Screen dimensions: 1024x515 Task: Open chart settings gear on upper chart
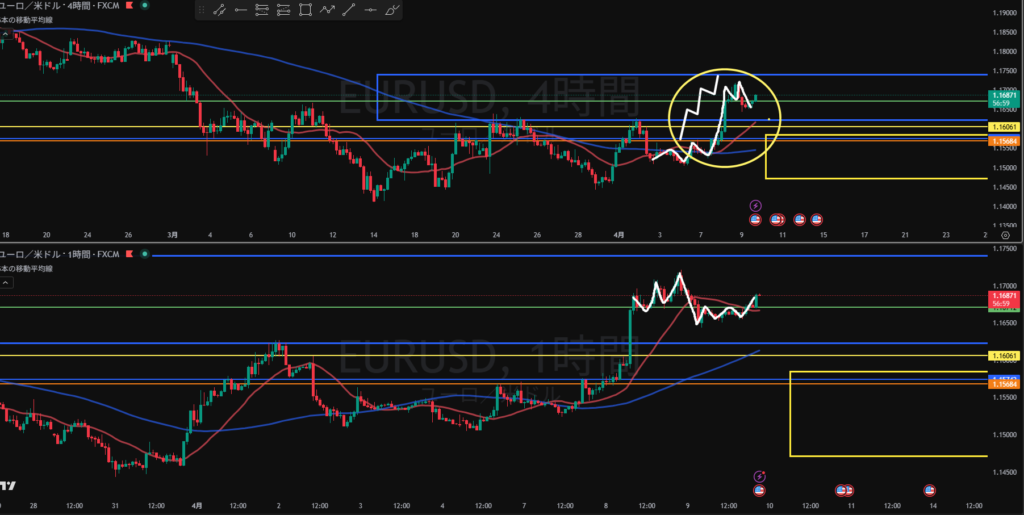1004,233
